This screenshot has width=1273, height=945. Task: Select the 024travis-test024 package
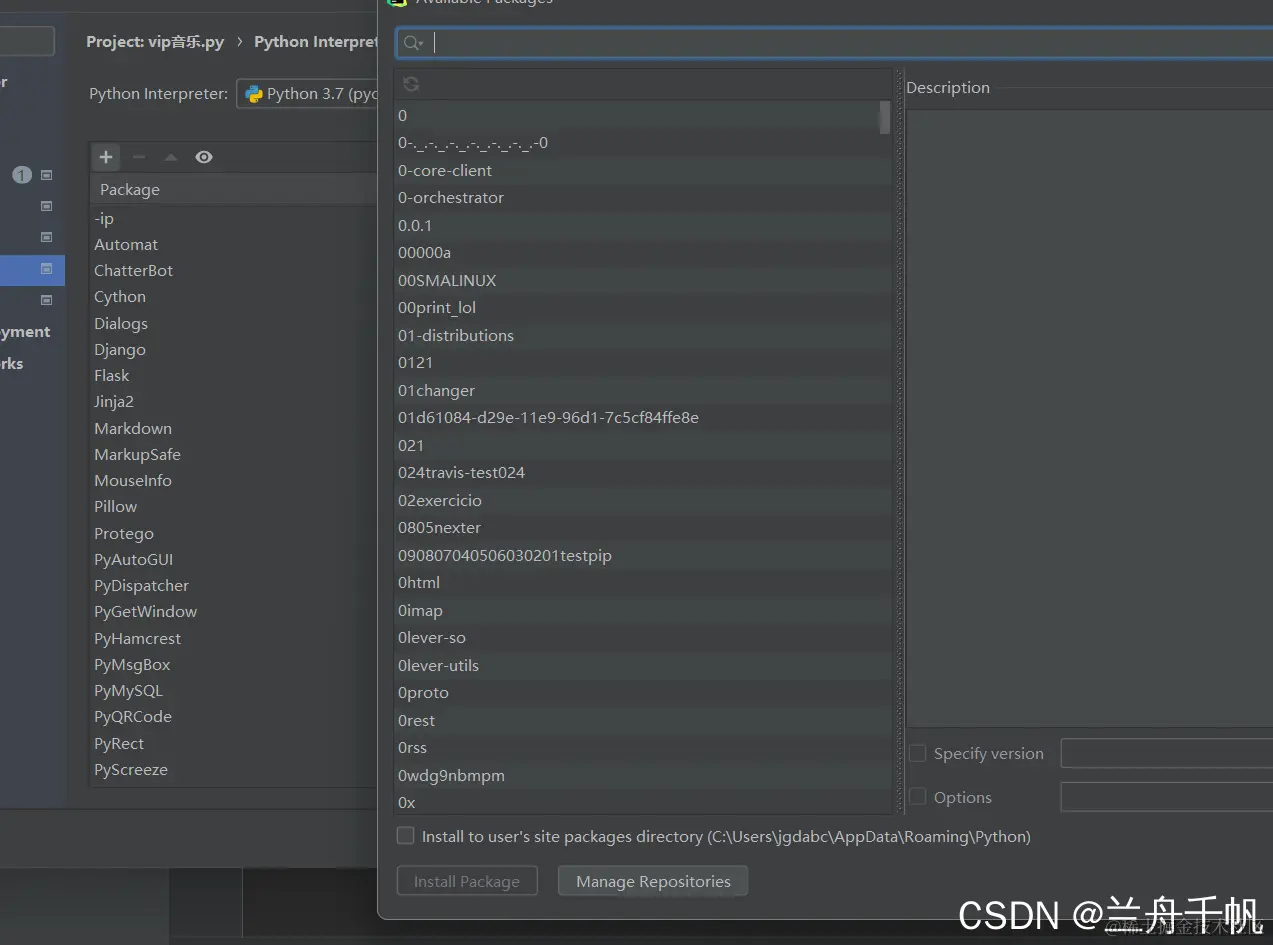coord(643,473)
